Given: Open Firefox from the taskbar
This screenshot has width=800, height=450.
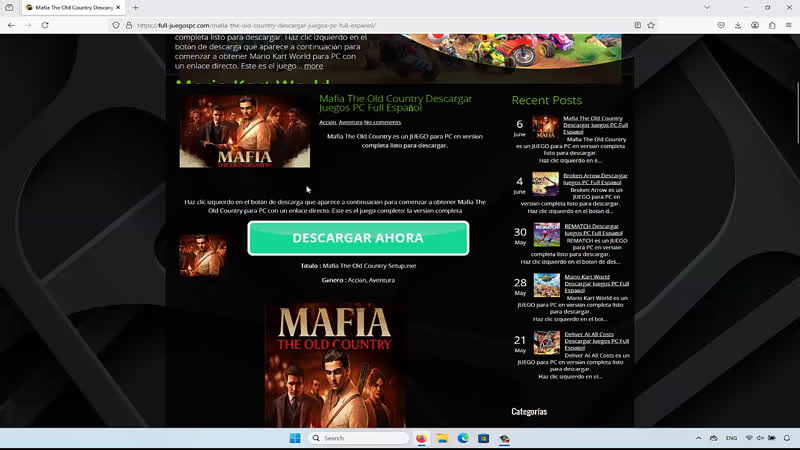Looking at the screenshot, I should pyautogui.click(x=421, y=438).
